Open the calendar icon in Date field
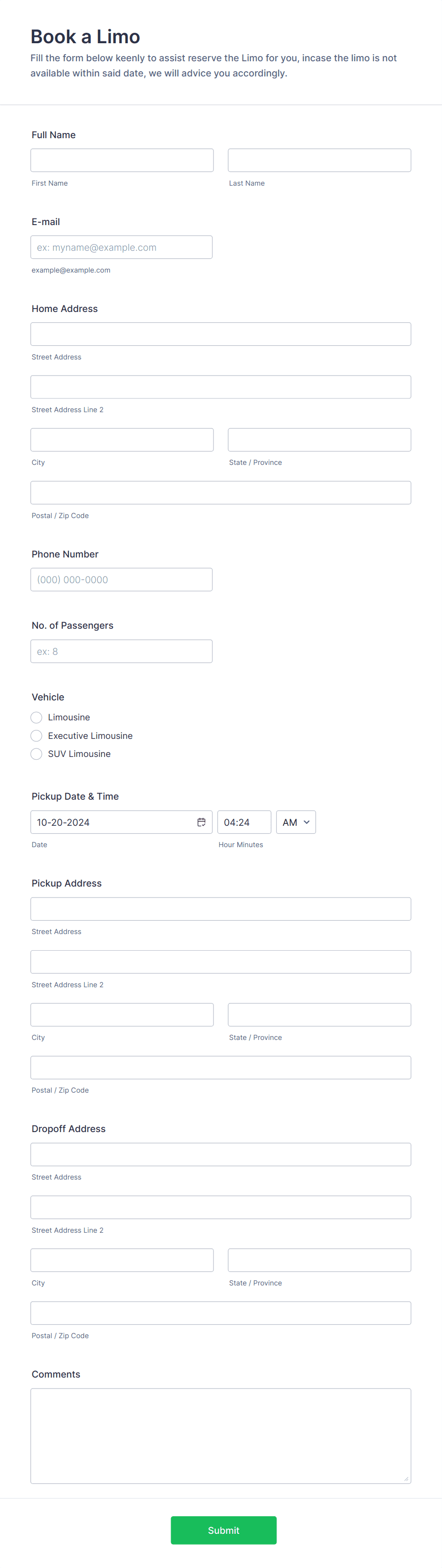The image size is (442, 1568). click(x=202, y=822)
